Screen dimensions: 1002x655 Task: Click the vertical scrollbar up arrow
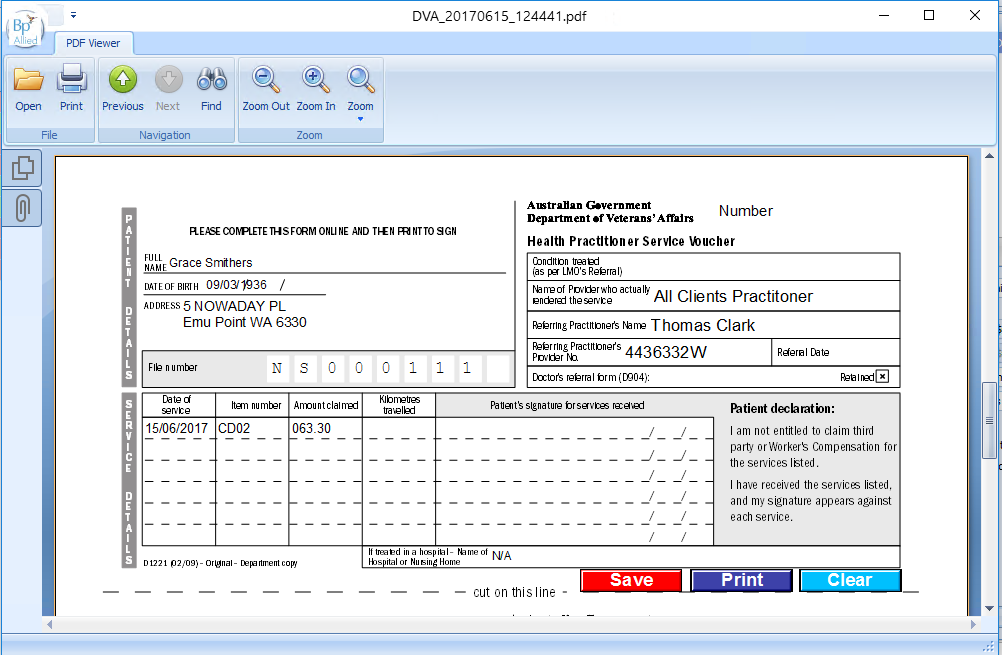click(989, 156)
